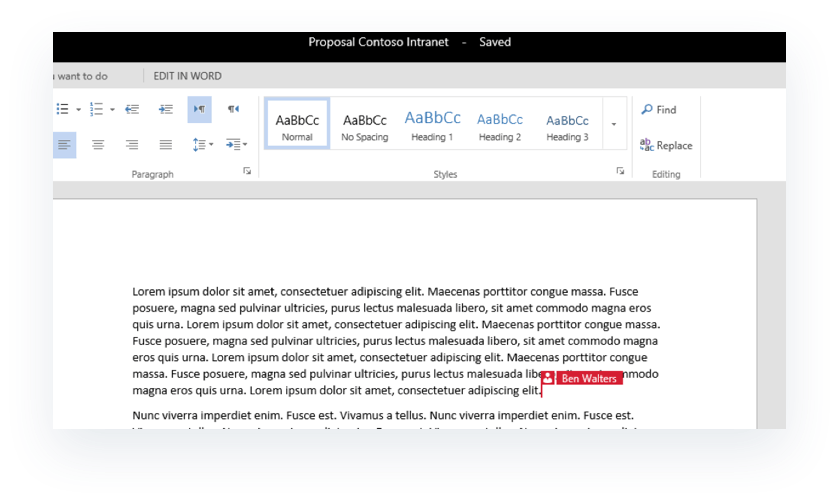Toggle right-to-left text direction

click(x=233, y=109)
